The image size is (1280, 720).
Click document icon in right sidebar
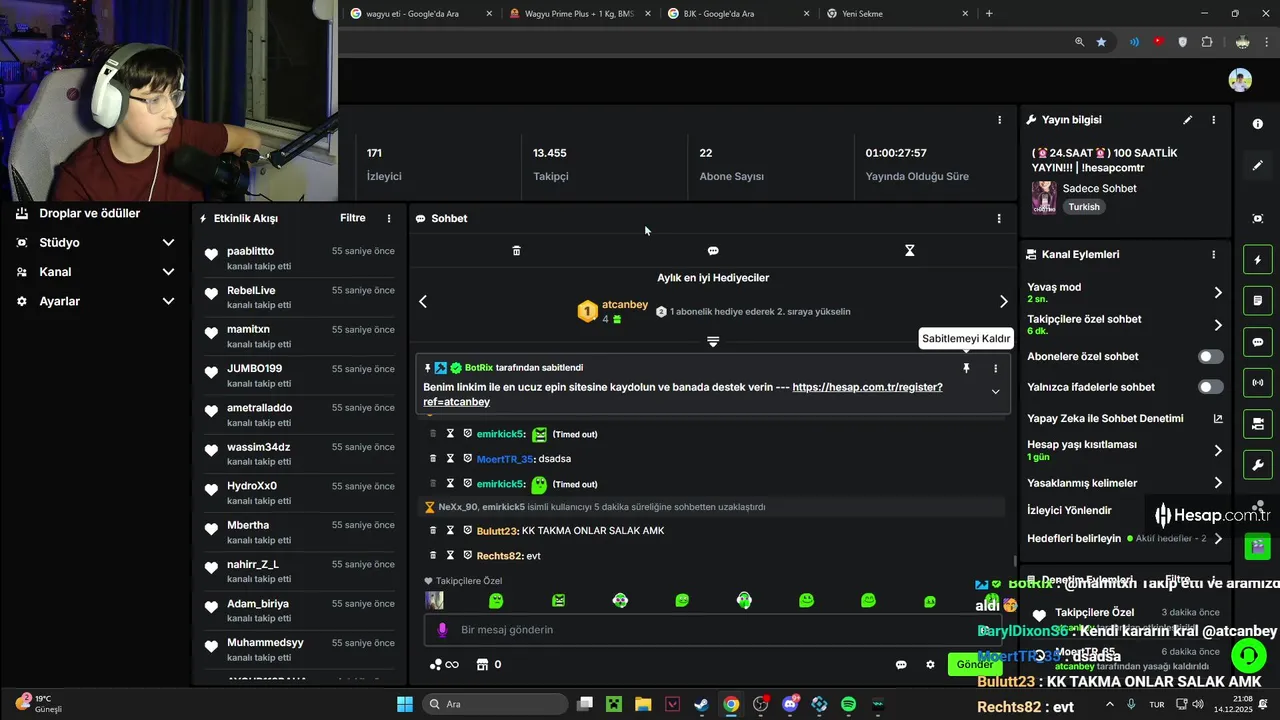pos(1258,301)
